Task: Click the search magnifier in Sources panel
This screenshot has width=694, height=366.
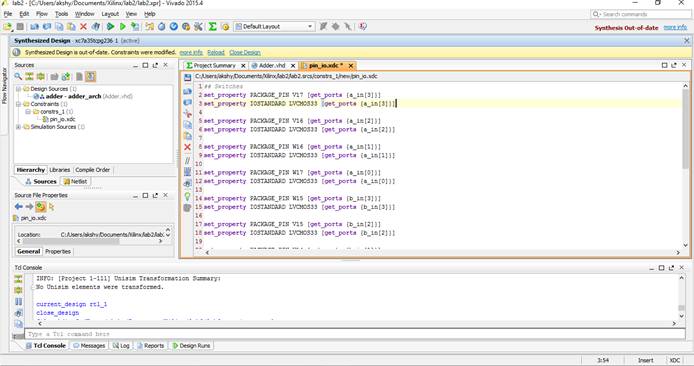Action: pos(18,77)
